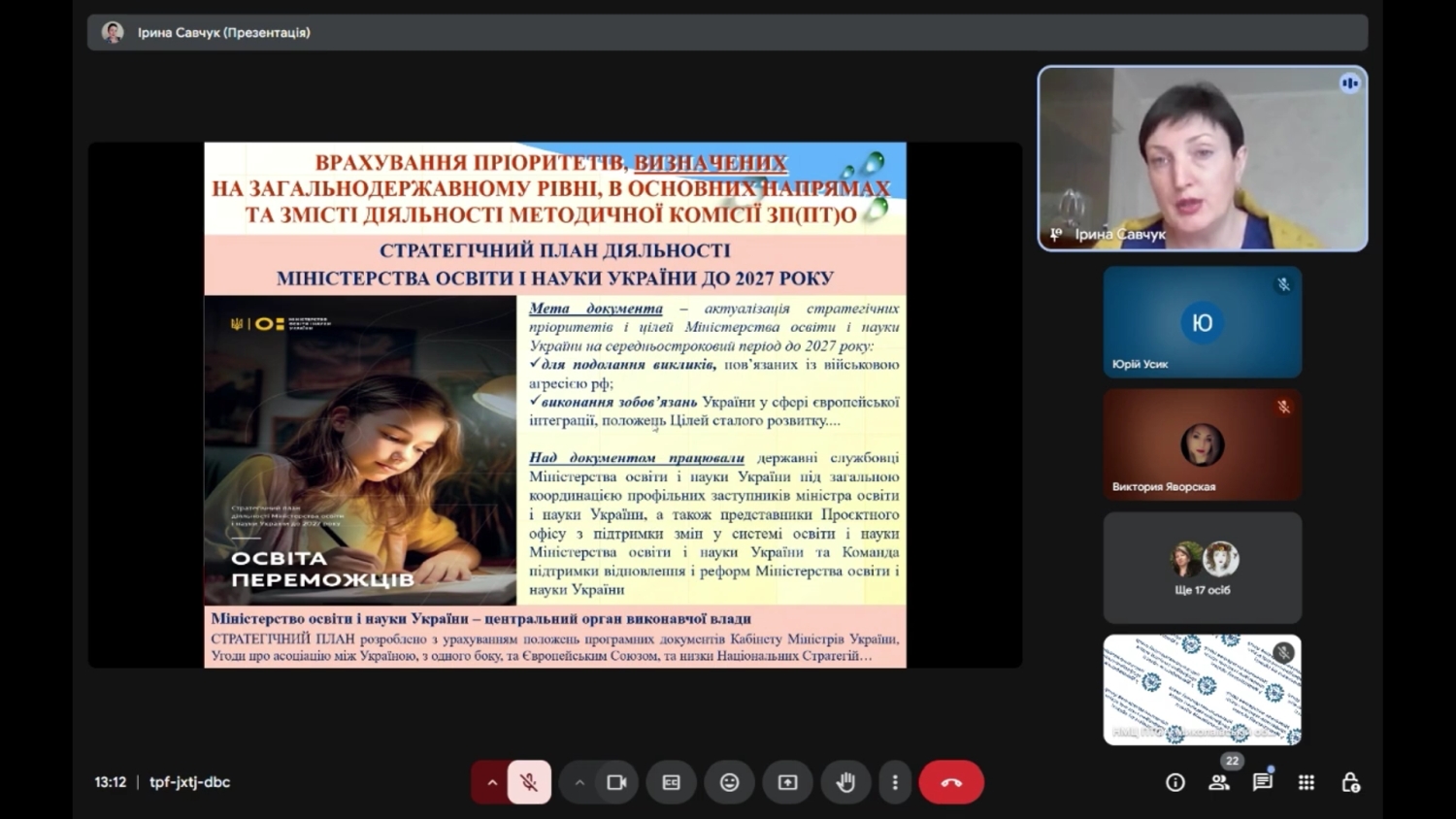Leave the call with red hang-up button
The height and width of the screenshot is (819, 1456).
point(951,782)
